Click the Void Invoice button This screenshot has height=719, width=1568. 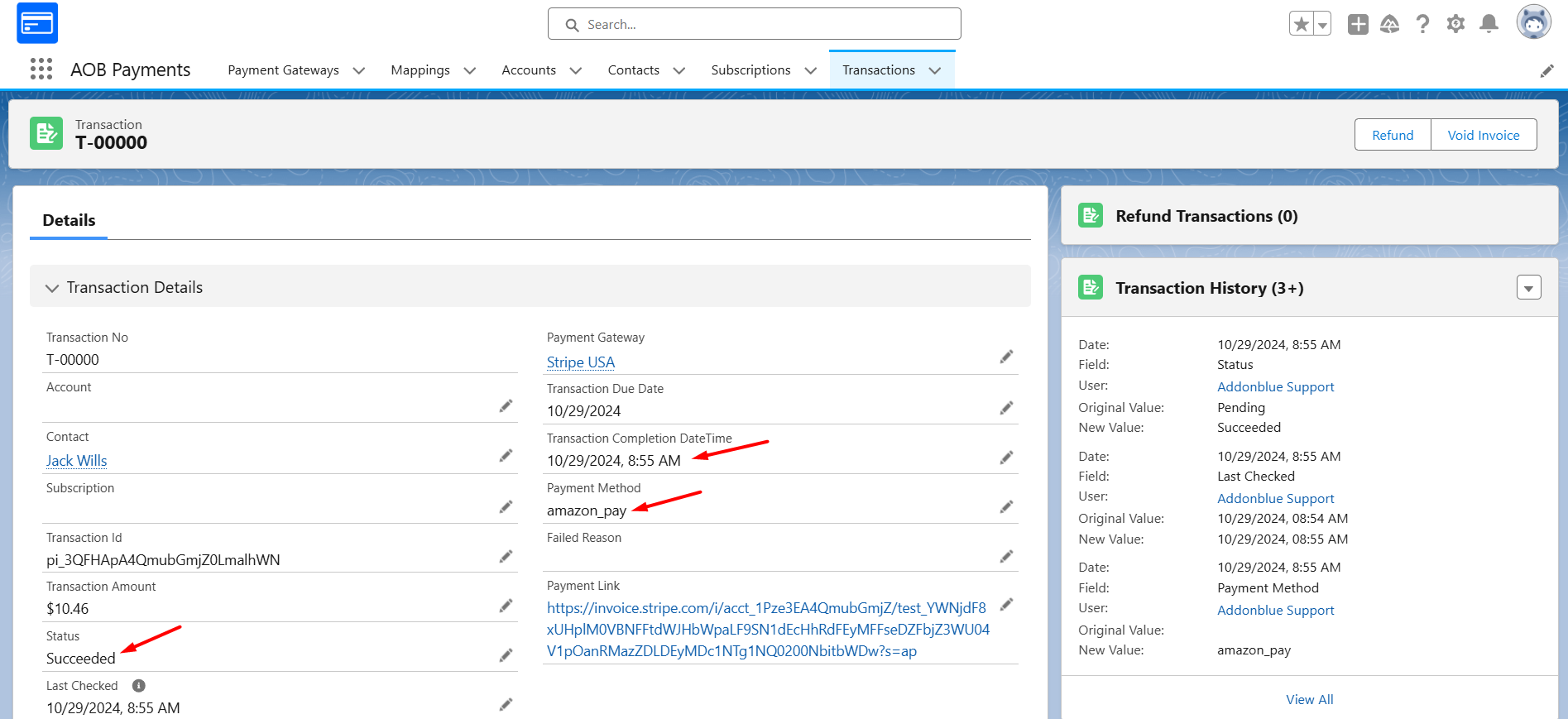click(x=1484, y=135)
